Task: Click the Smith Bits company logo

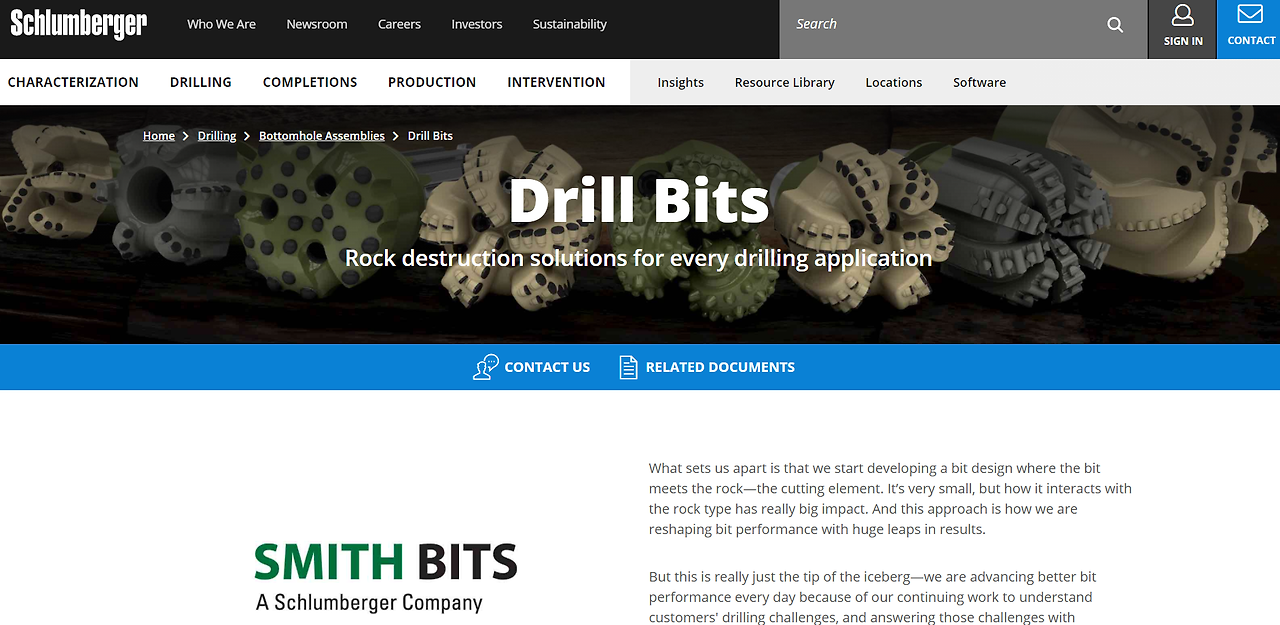Action: pos(385,577)
